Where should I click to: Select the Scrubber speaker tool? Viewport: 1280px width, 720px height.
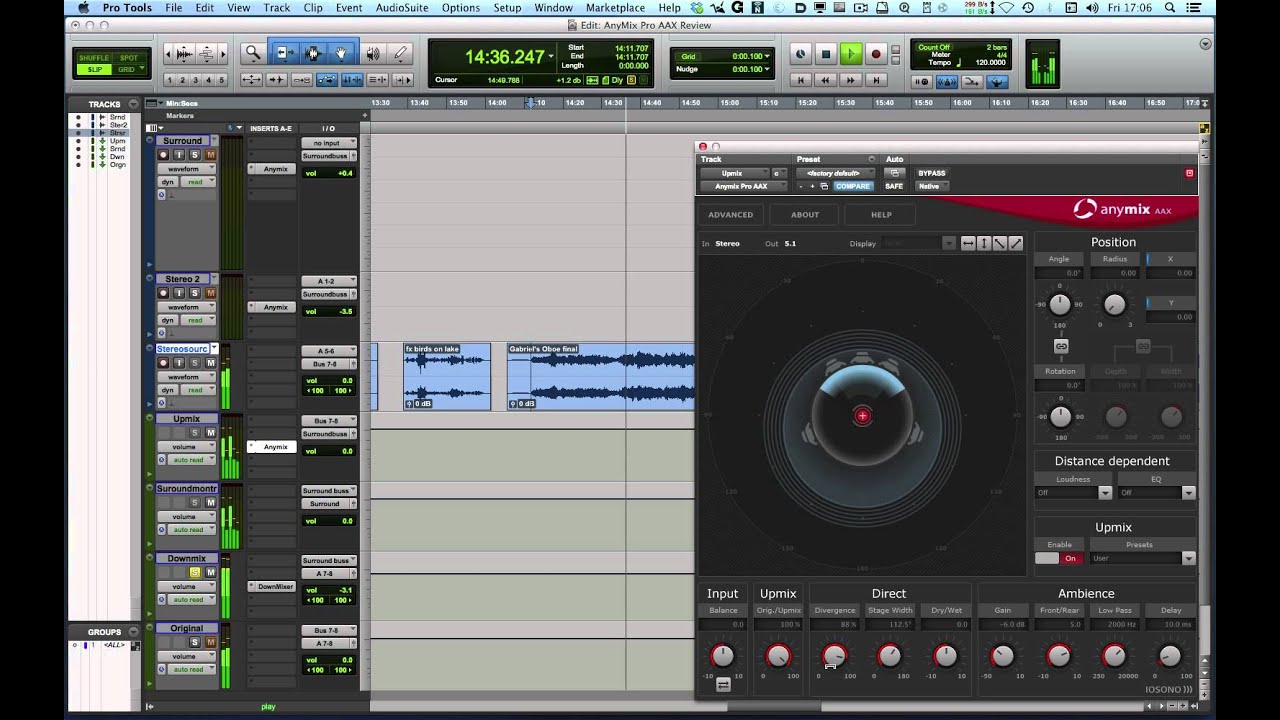pos(373,53)
